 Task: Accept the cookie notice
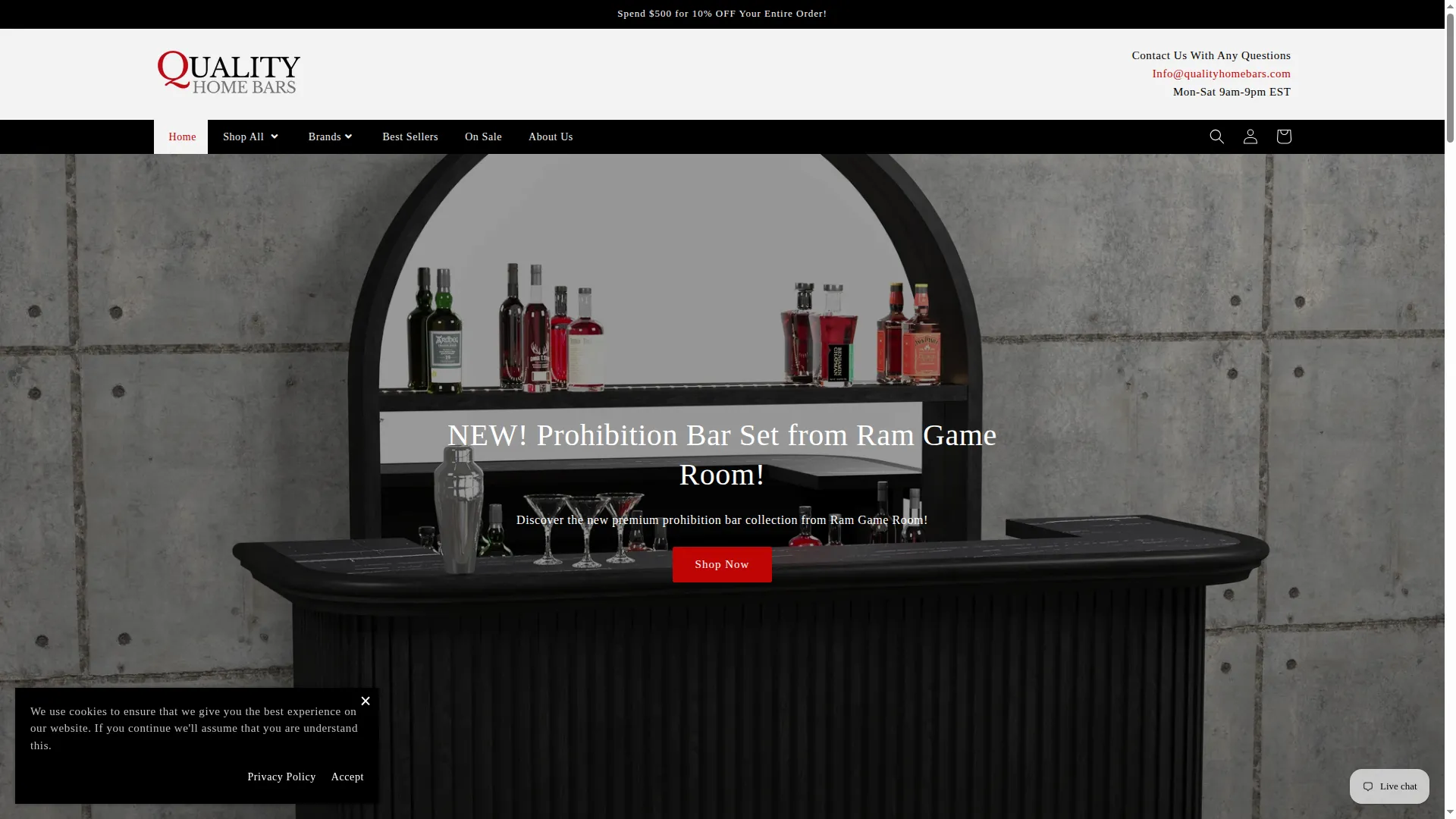(347, 777)
